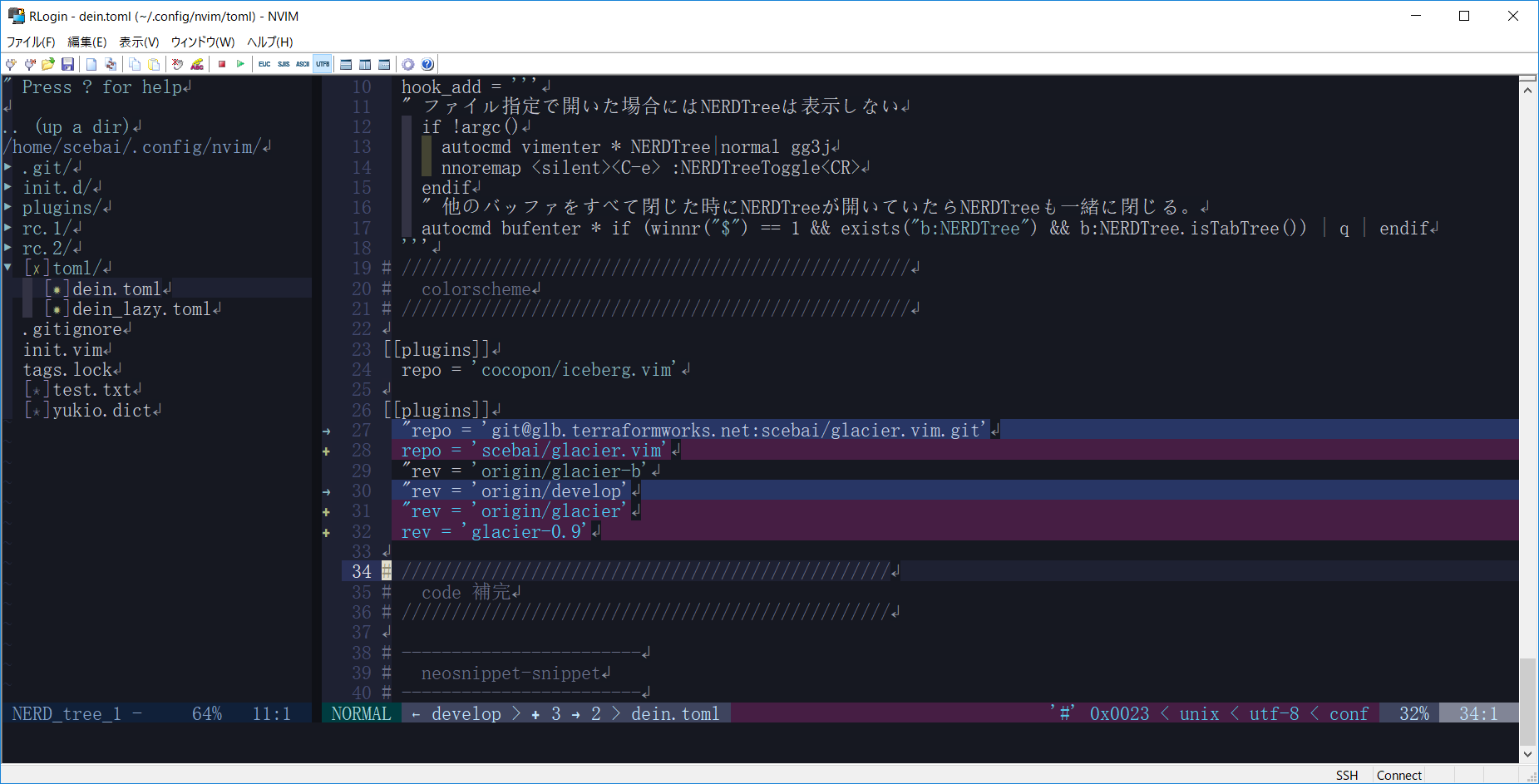Viewport: 1539px width, 784px height.
Task: Click line number 34 in the gutter
Action: point(361,572)
